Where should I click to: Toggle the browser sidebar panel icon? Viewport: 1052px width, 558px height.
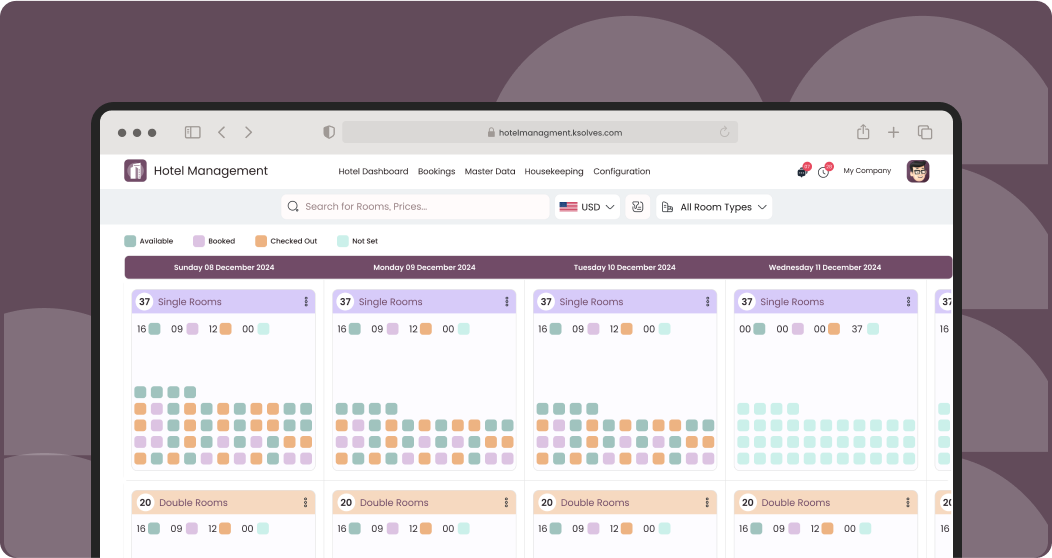[192, 132]
